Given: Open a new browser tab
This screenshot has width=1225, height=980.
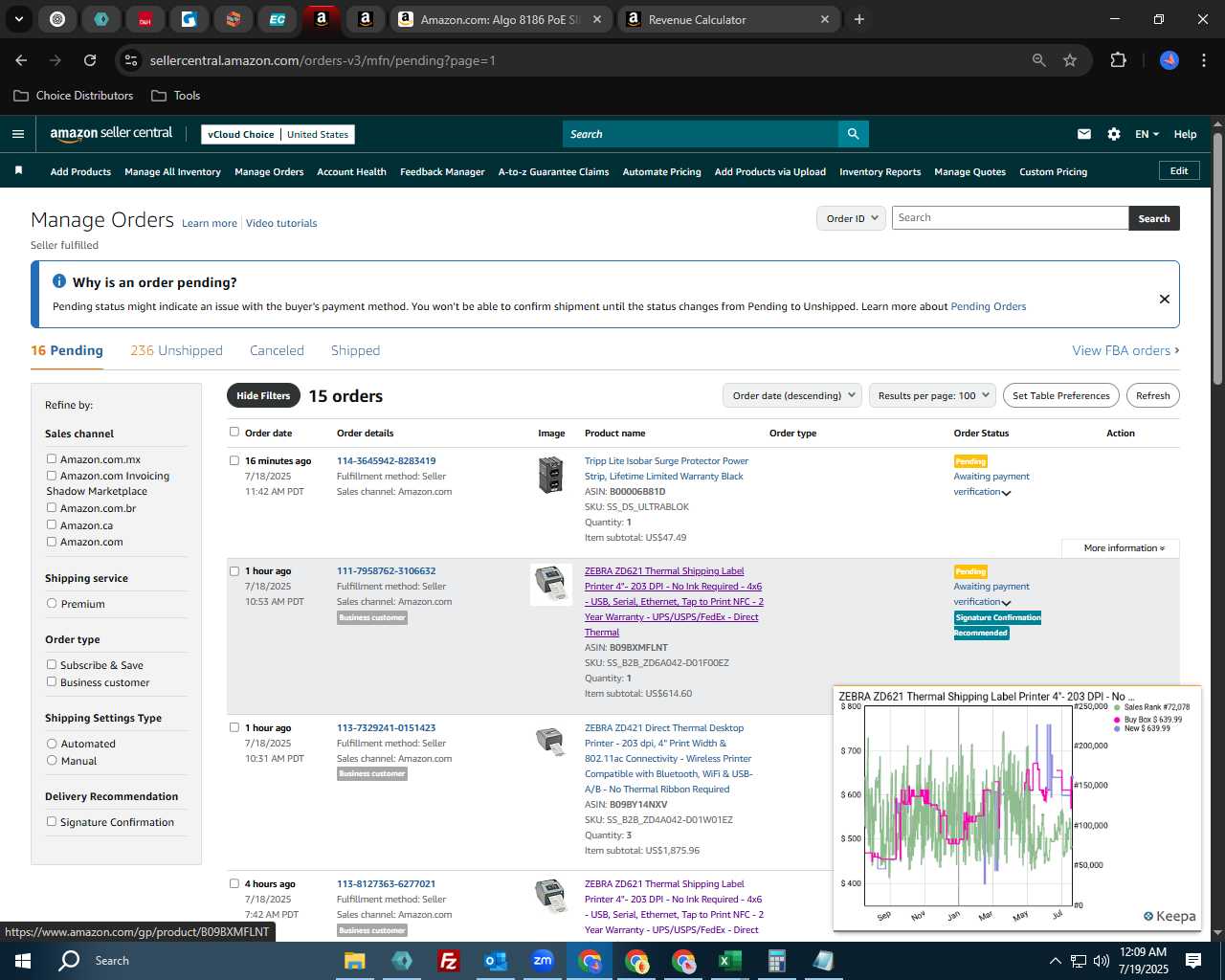Looking at the screenshot, I should 859,19.
